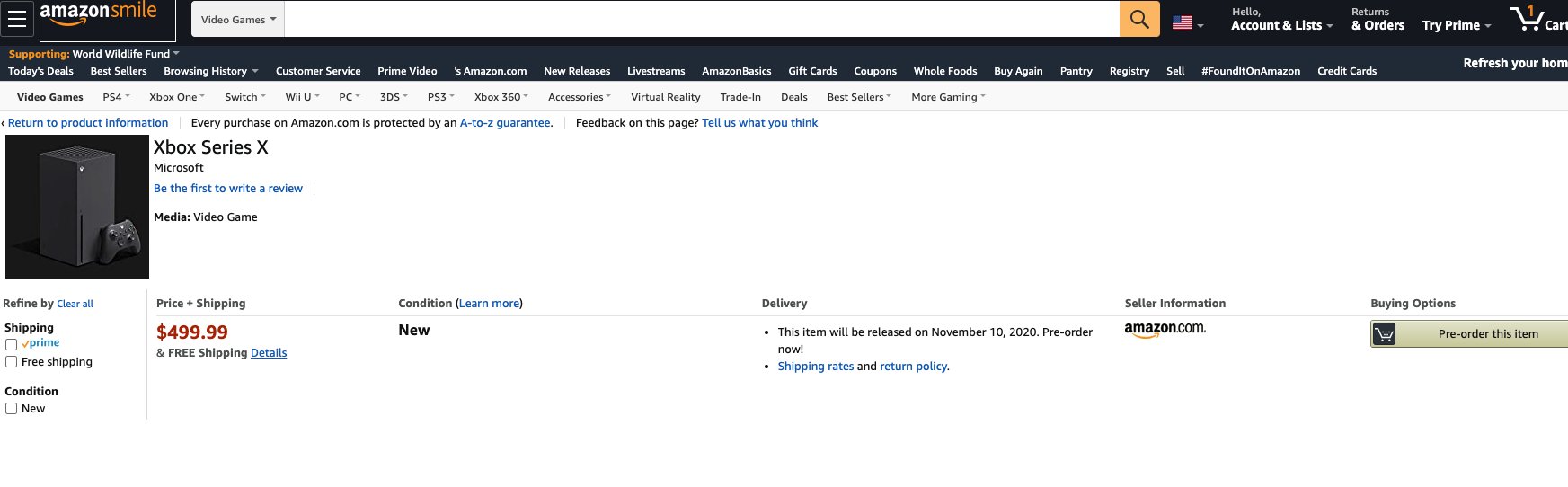Open the hamburger navigation menu
Viewport: 1568px width, 487px height.
17,19
